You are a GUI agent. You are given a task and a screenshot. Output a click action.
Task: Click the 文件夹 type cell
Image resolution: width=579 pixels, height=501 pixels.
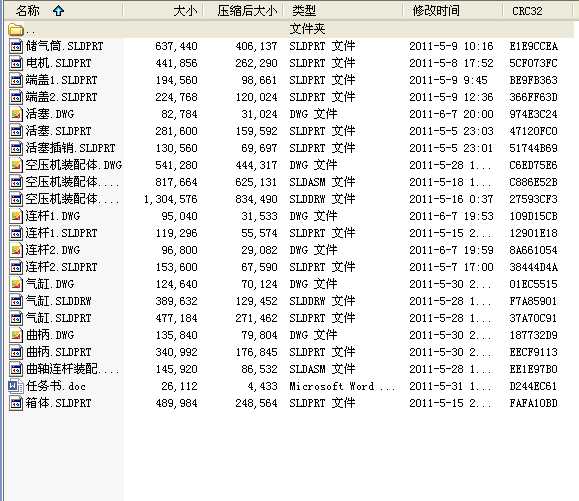(307, 29)
